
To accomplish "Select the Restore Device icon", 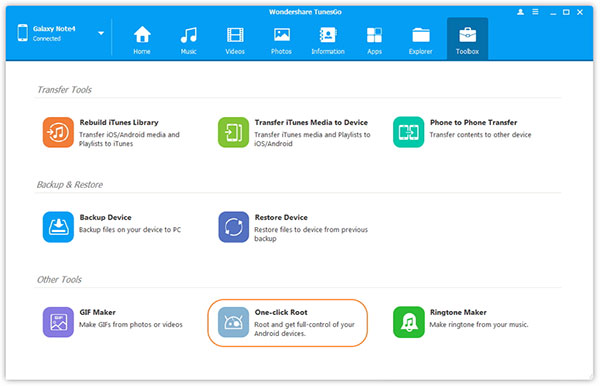I will [233, 227].
